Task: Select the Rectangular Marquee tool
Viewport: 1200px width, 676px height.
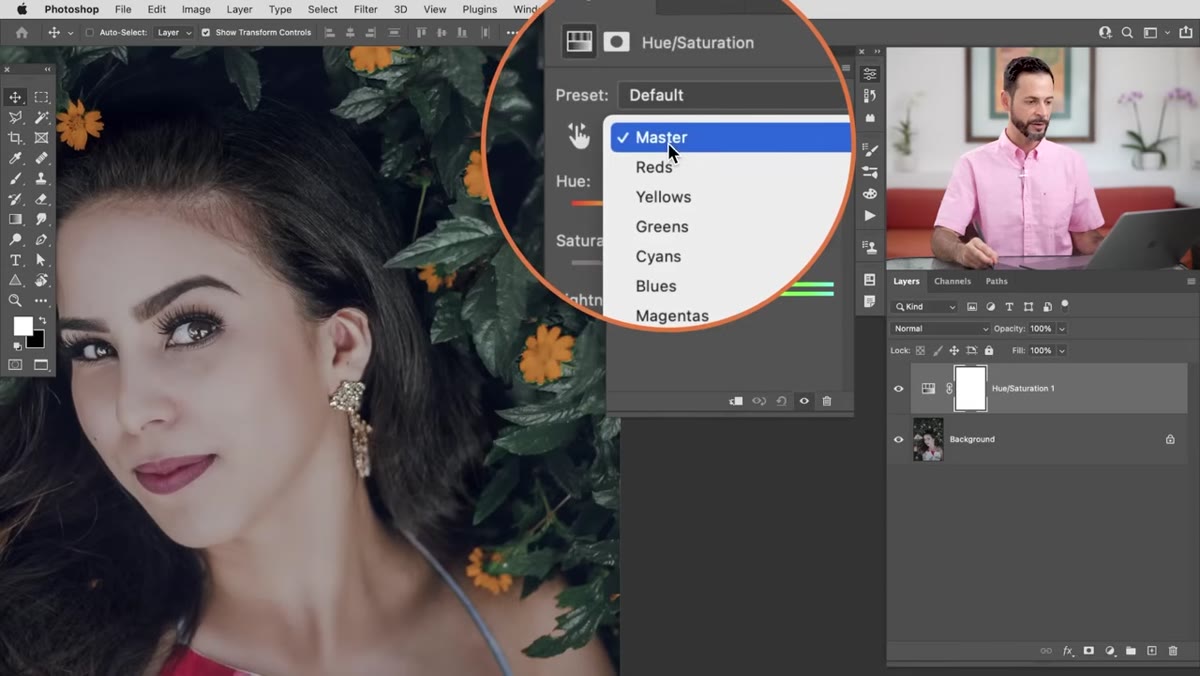Action: click(41, 97)
